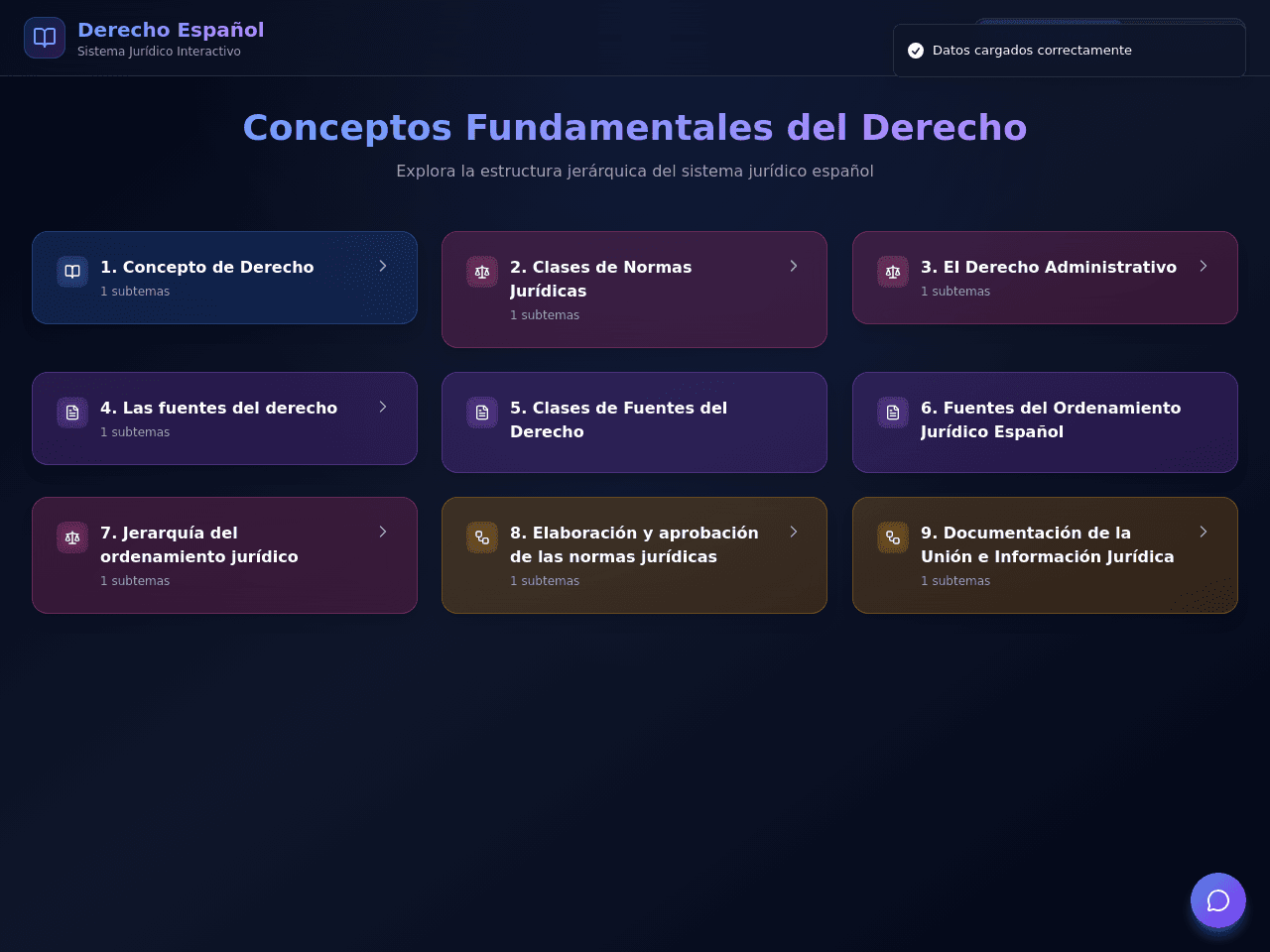Click the Datos cargados correctamente notification text
The height and width of the screenshot is (952, 1270).
click(1032, 51)
